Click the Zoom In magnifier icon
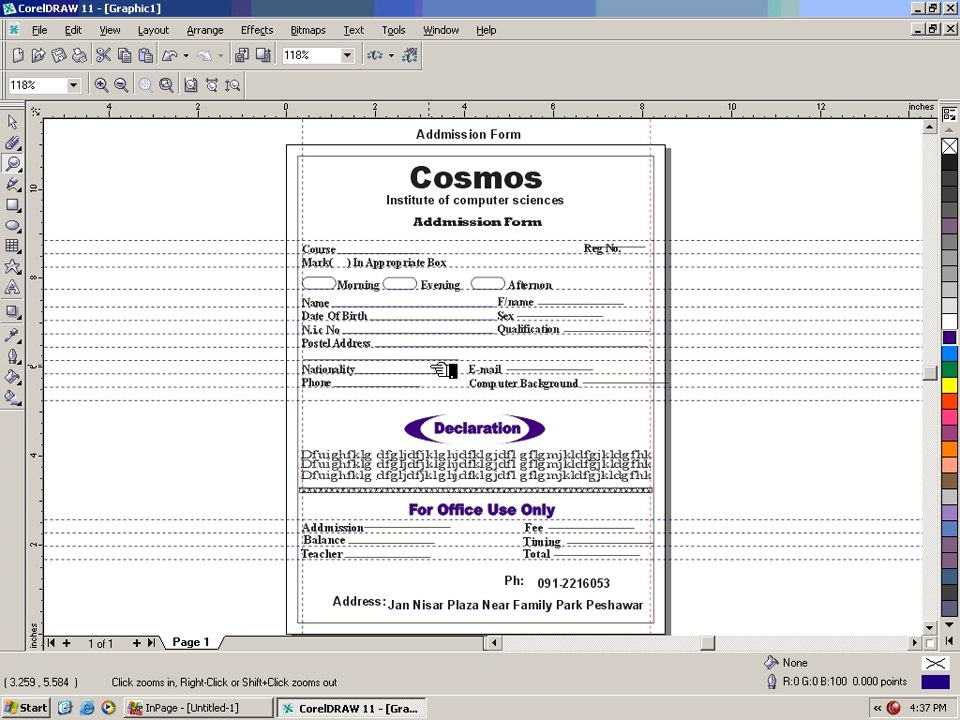The height and width of the screenshot is (720, 960). 101,85
